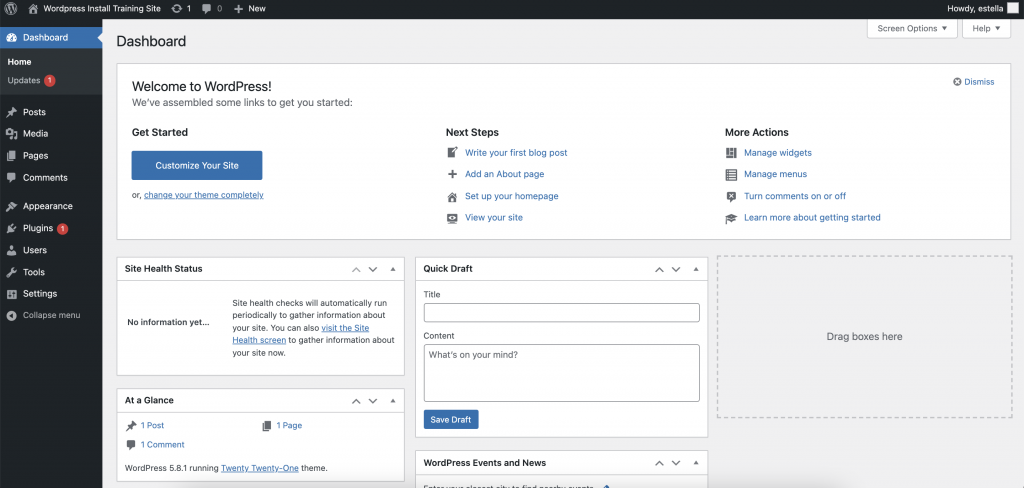Click the Comments bubble icon in sidebar
1024x488 pixels.
11,178
